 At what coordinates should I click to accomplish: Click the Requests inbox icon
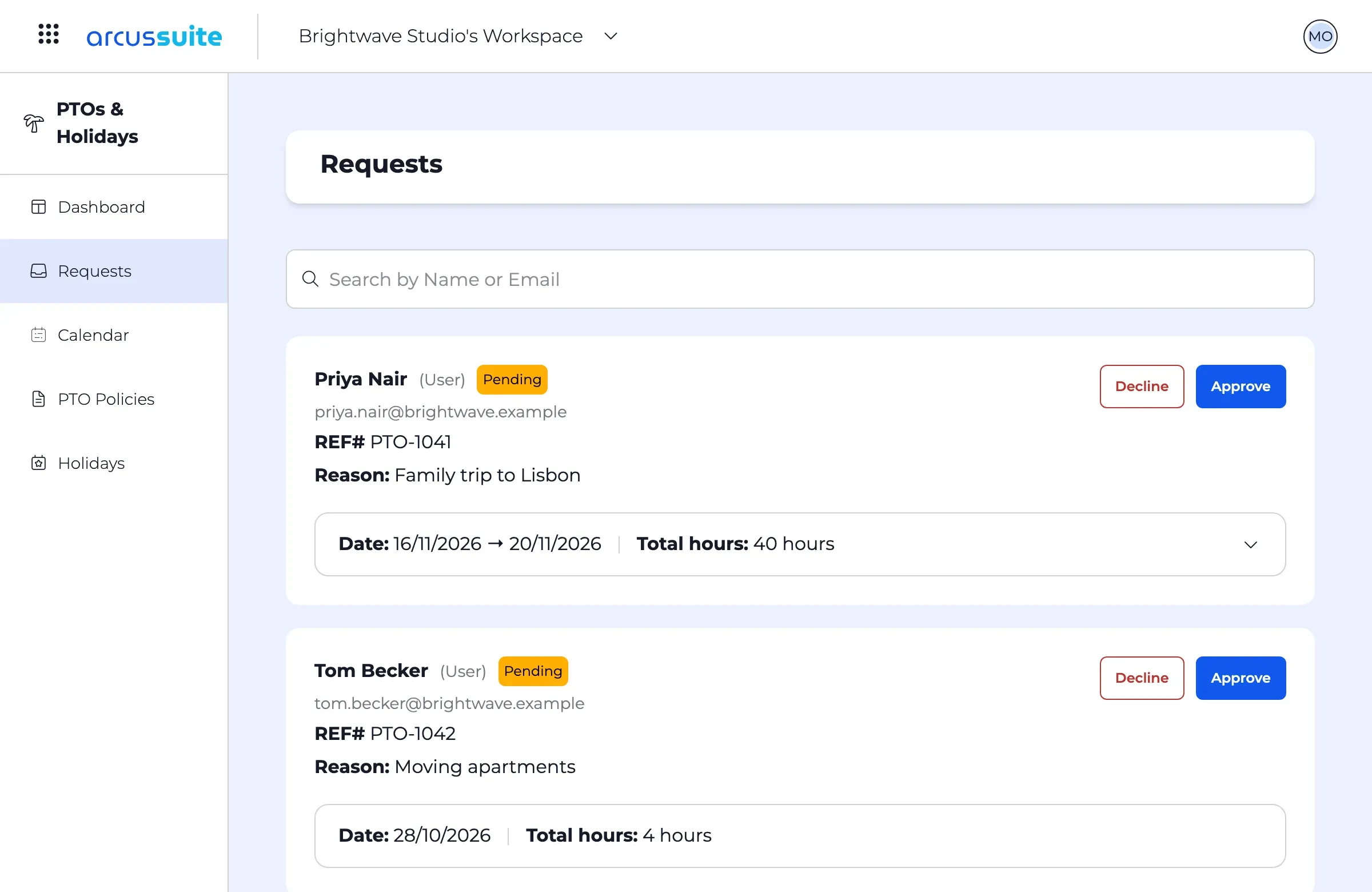pyautogui.click(x=39, y=271)
